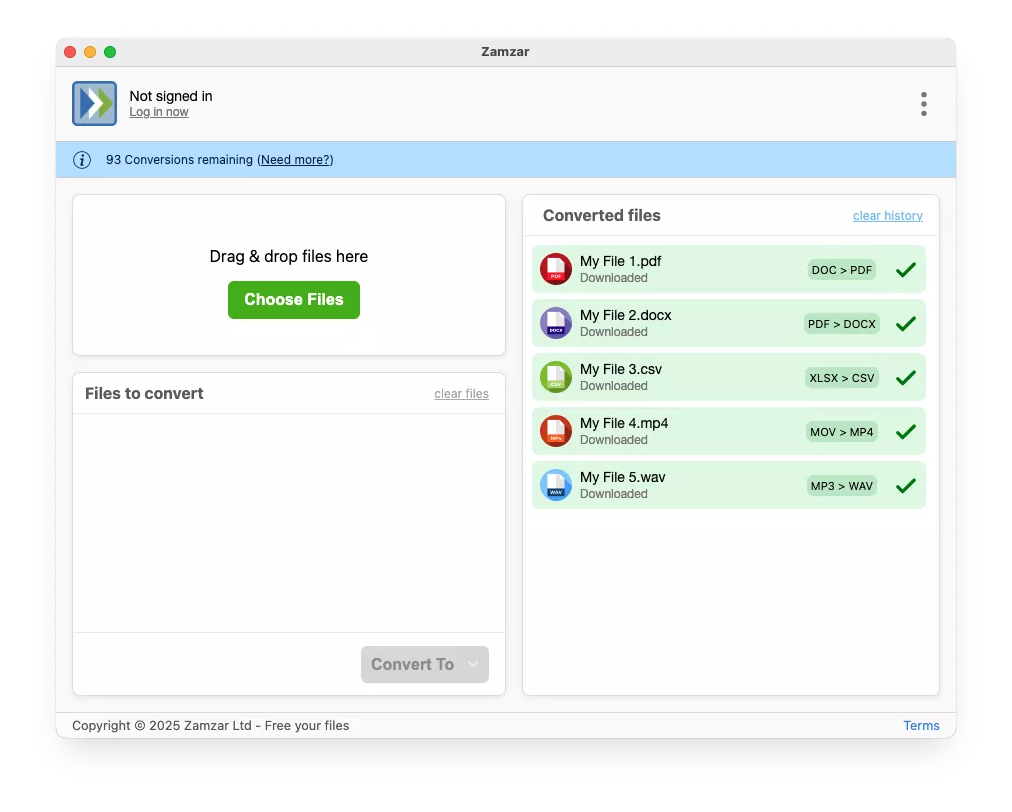Image resolution: width=1012 pixels, height=812 pixels.
Task: Expand the Convert To dropdown
Action: 425,664
